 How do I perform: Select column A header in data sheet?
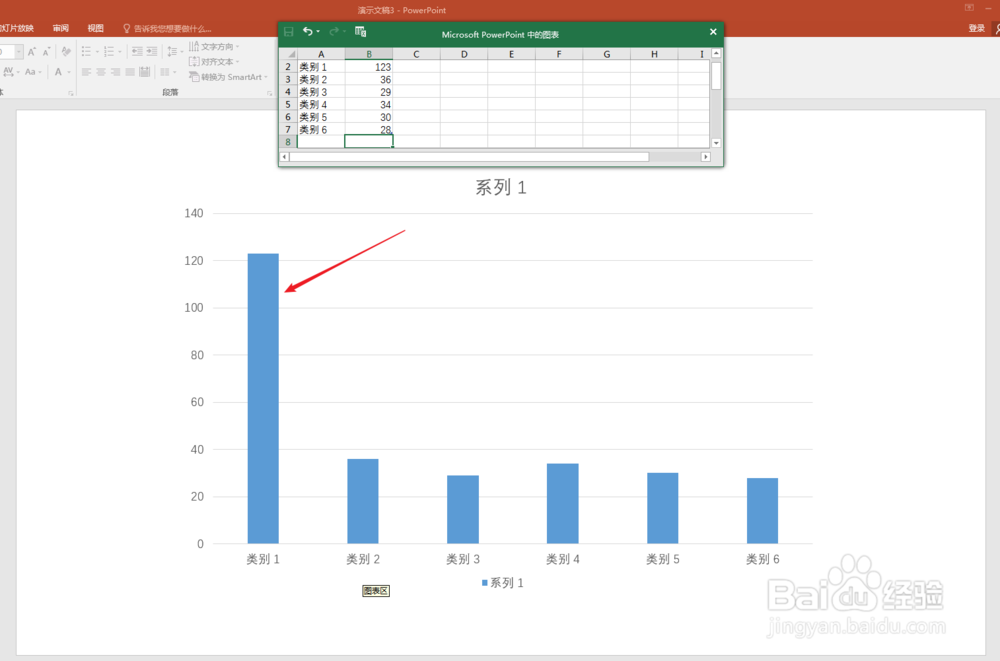(321, 54)
